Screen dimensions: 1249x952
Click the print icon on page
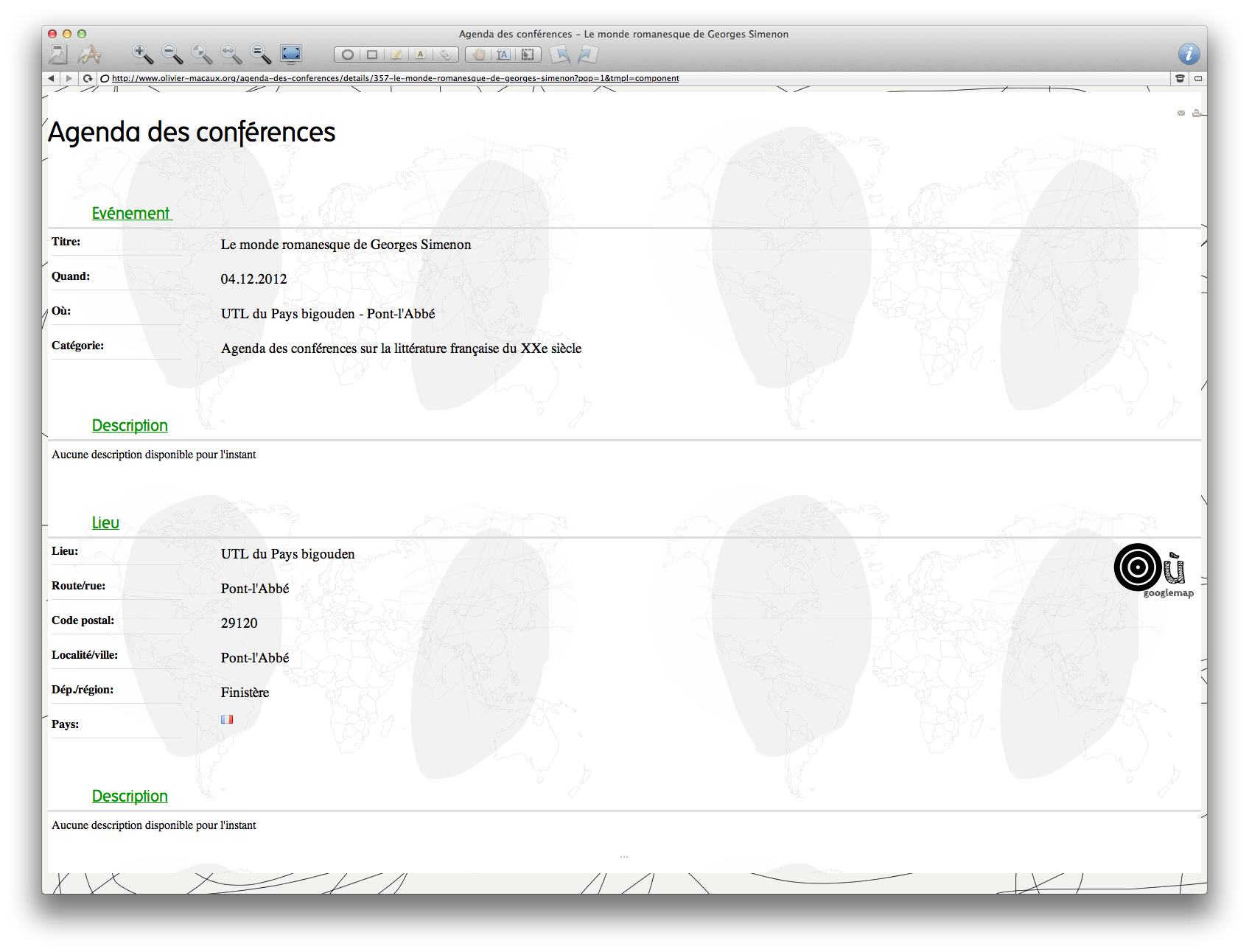coord(1196,113)
